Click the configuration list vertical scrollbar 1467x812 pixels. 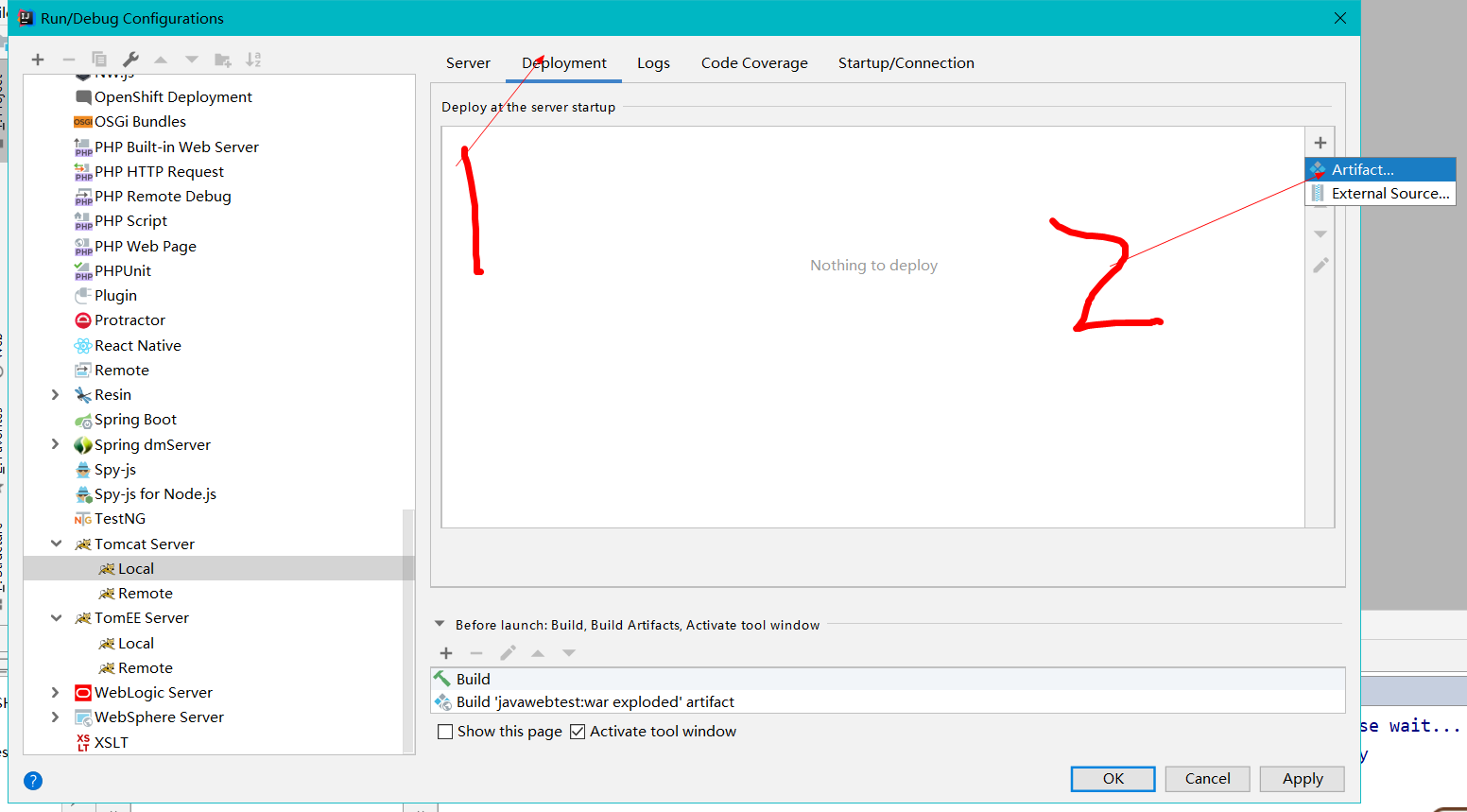pyautogui.click(x=408, y=631)
